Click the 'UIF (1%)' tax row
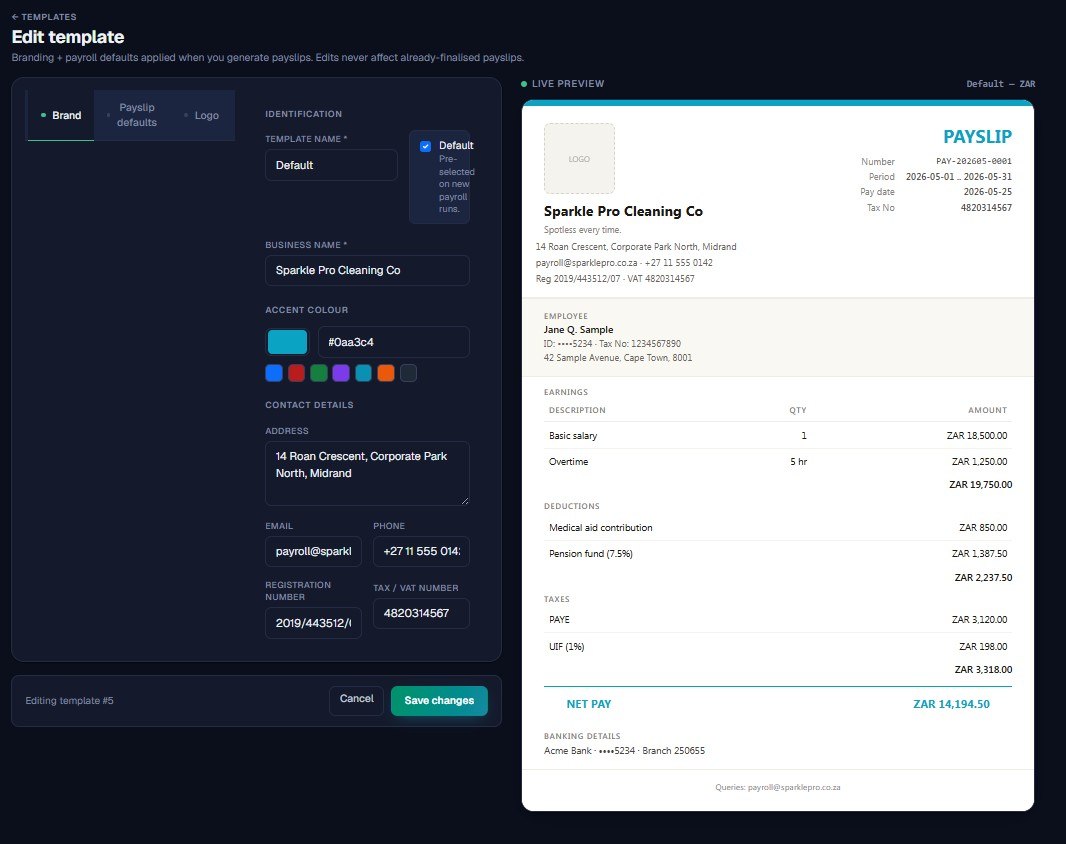 pos(778,647)
